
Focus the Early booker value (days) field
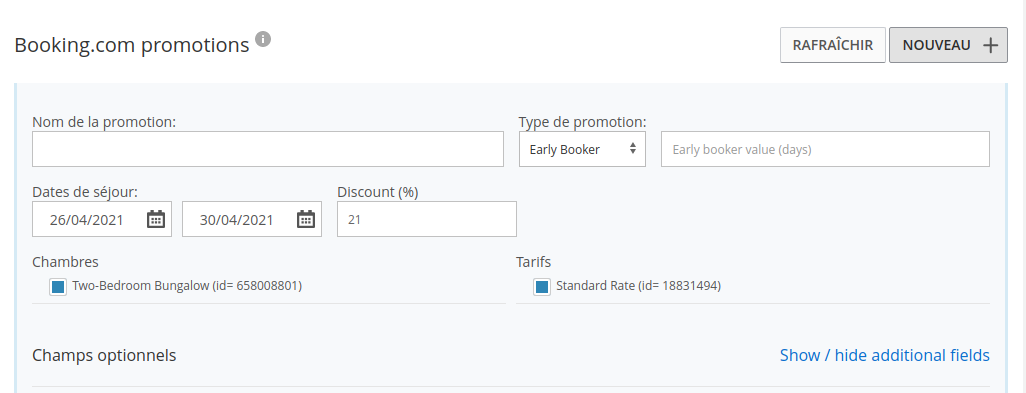[x=825, y=149]
